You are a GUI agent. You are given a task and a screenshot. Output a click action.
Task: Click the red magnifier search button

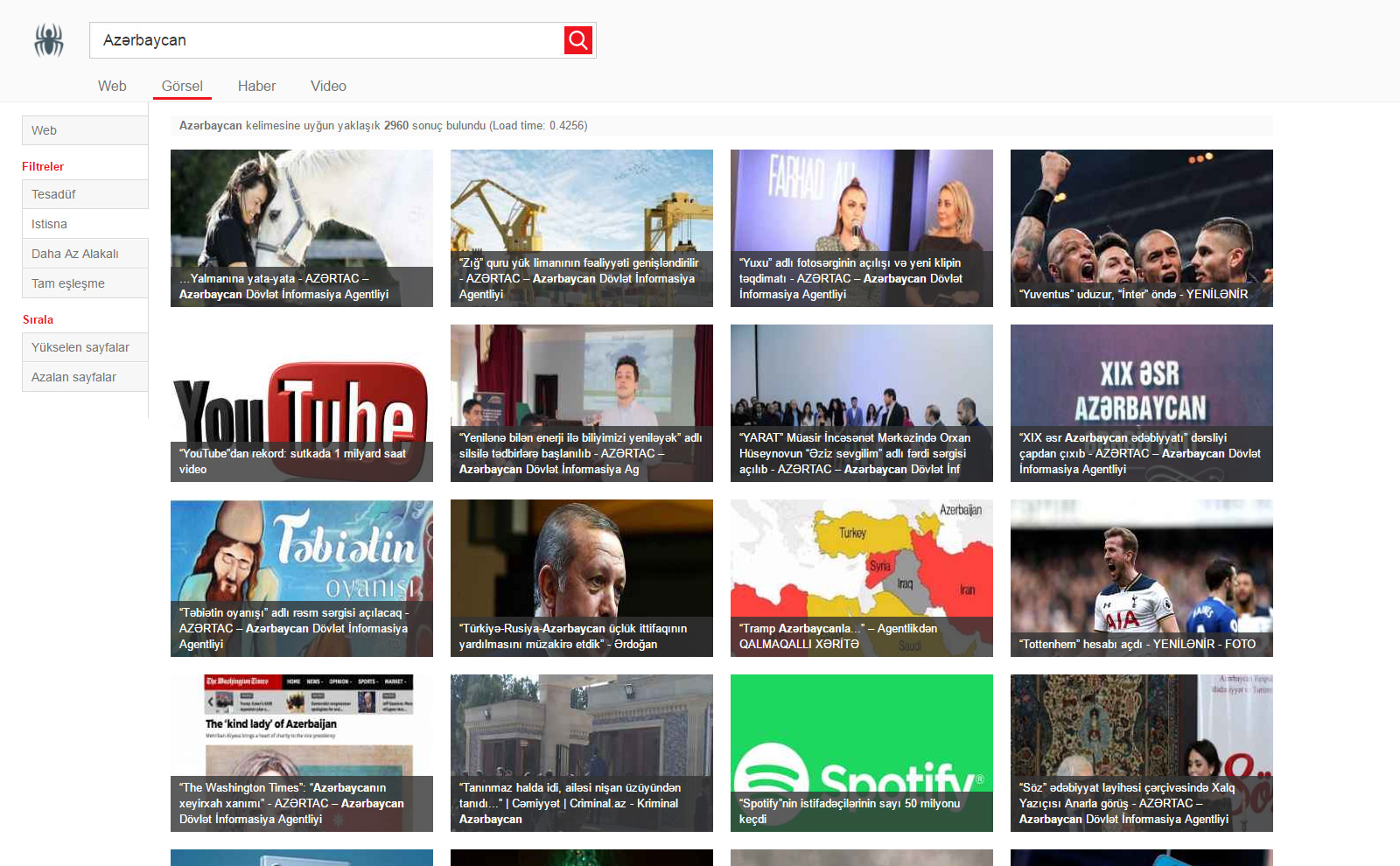point(577,40)
